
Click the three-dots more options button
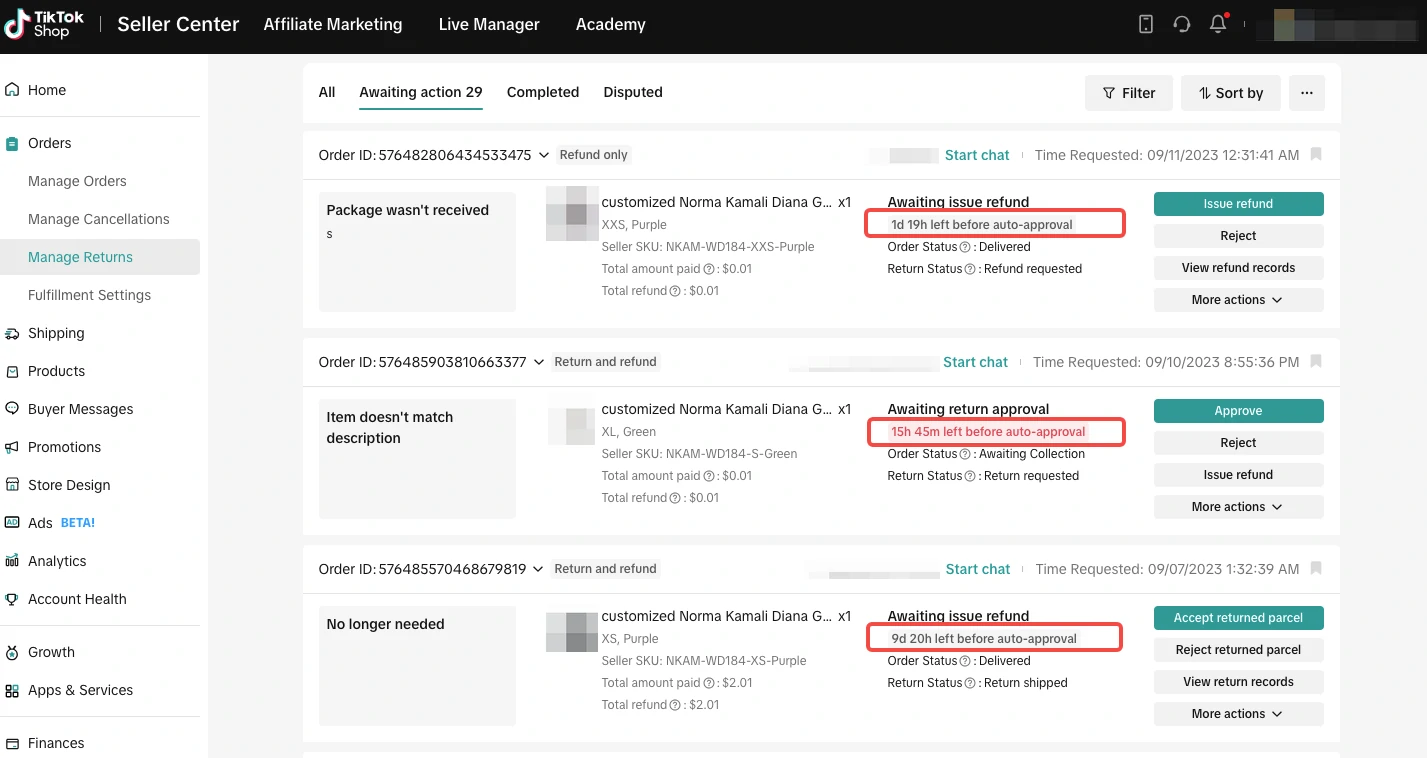coord(1306,93)
